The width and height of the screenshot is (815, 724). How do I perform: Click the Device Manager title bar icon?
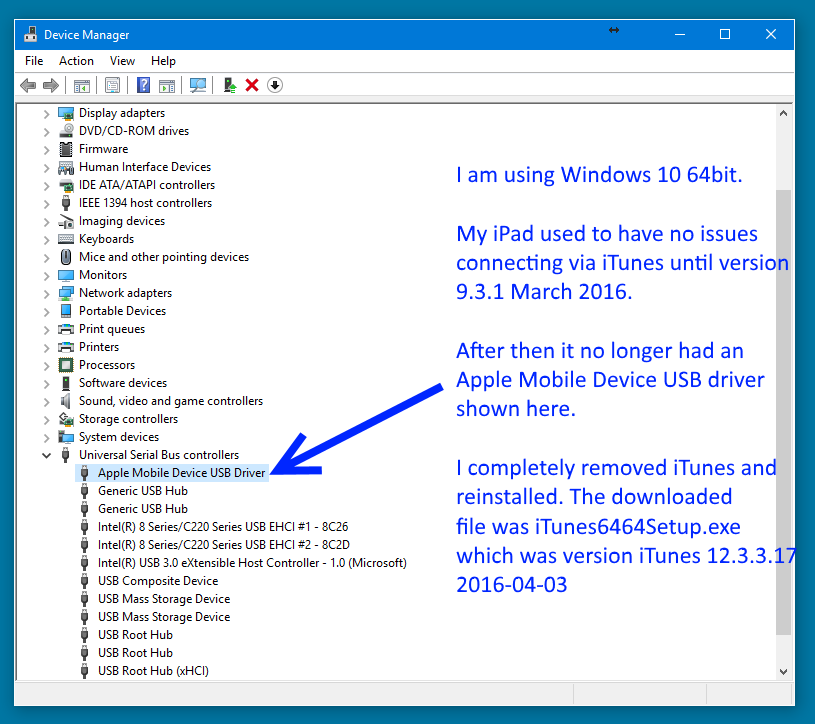31,34
